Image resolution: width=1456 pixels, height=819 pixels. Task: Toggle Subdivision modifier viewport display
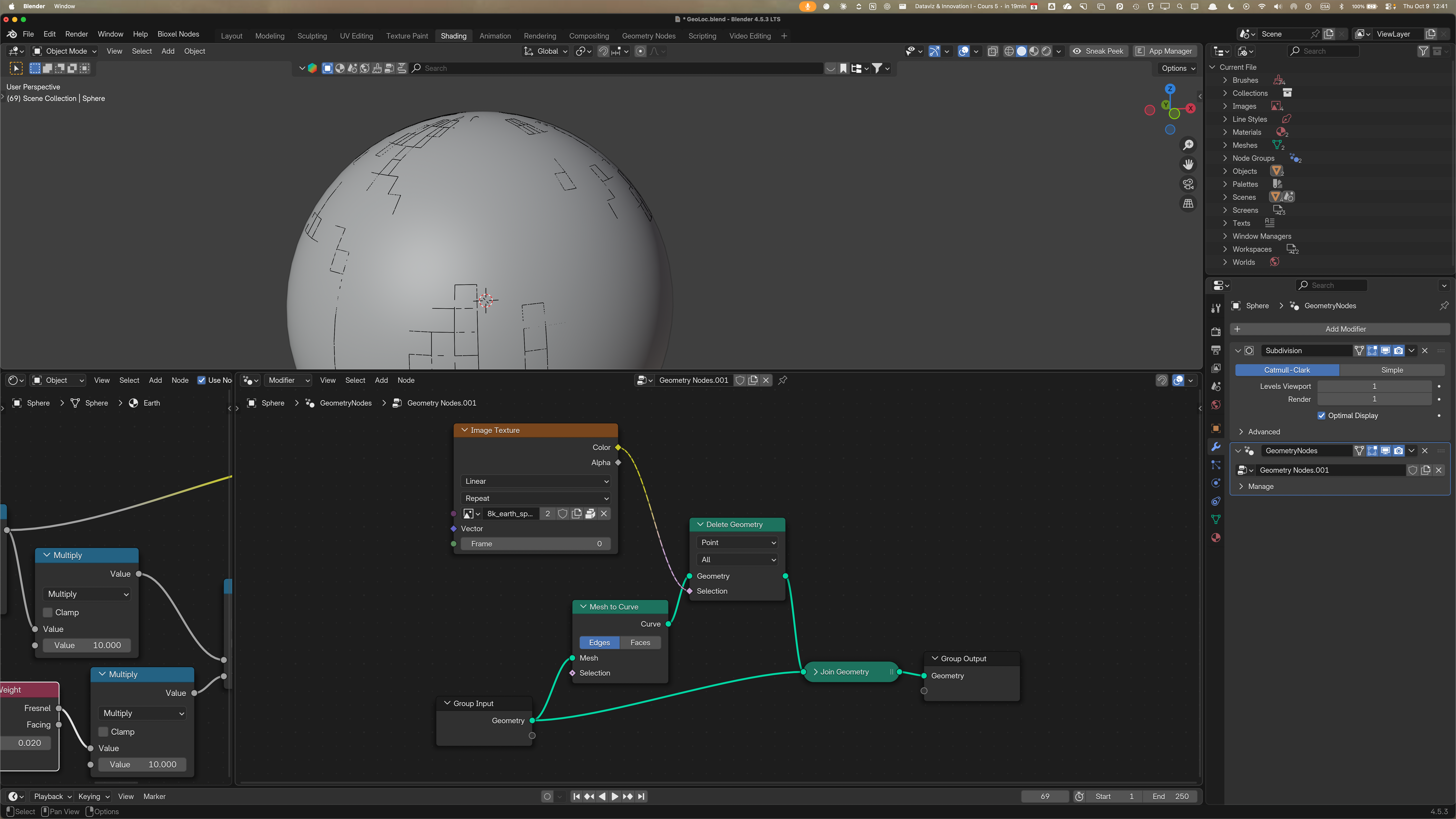pyautogui.click(x=1385, y=350)
